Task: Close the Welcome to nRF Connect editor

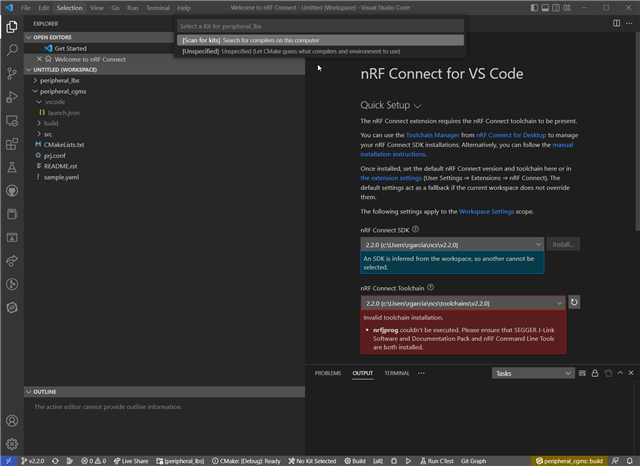Action: tap(39, 59)
